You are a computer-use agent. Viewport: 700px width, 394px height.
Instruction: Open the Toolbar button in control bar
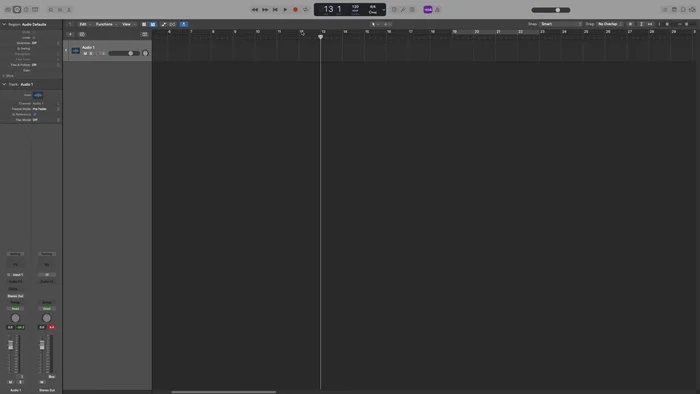35,9
